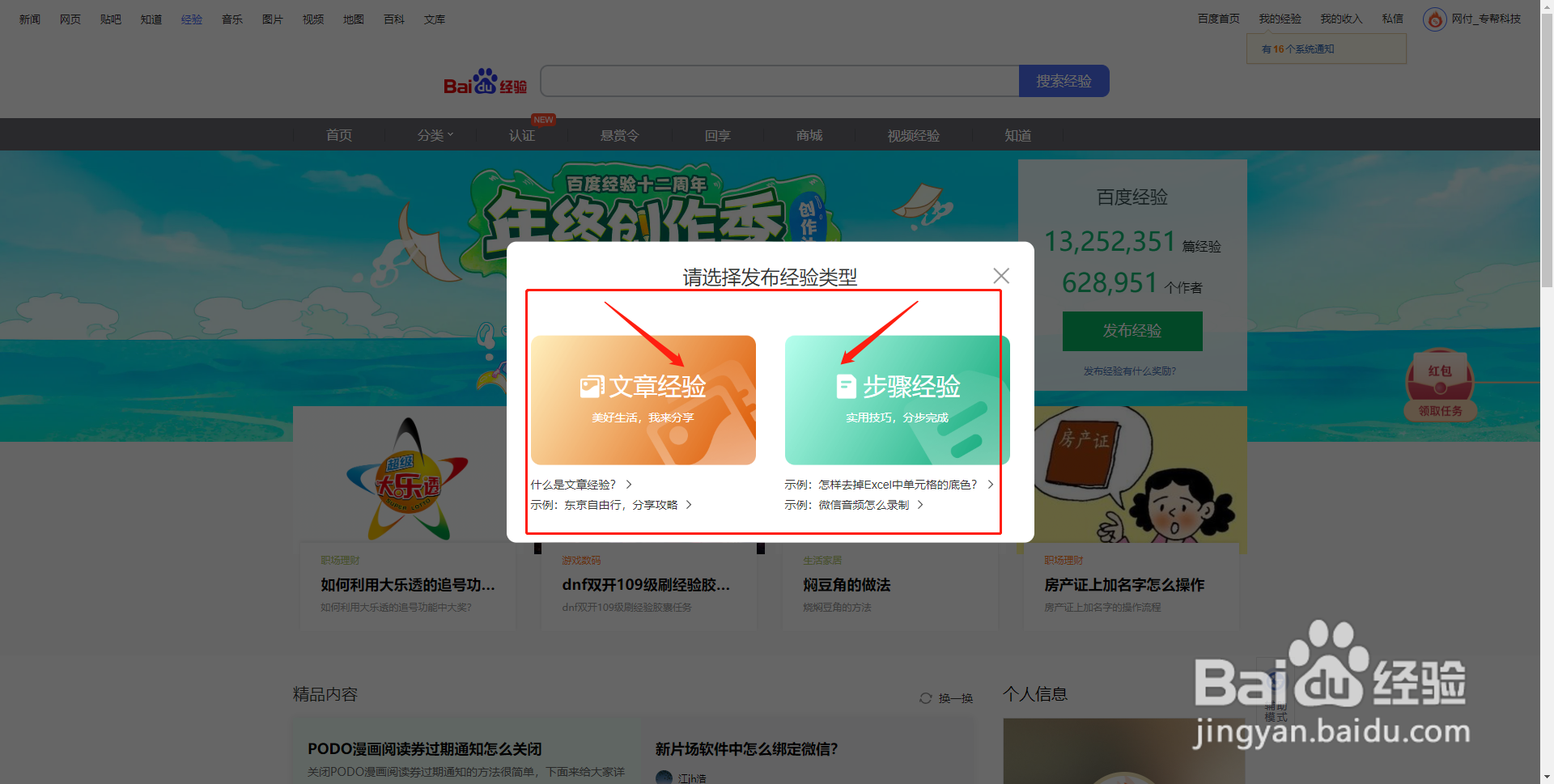The height and width of the screenshot is (784, 1554).
Task: Click 图片 in the top bar
Action: [x=273, y=19]
